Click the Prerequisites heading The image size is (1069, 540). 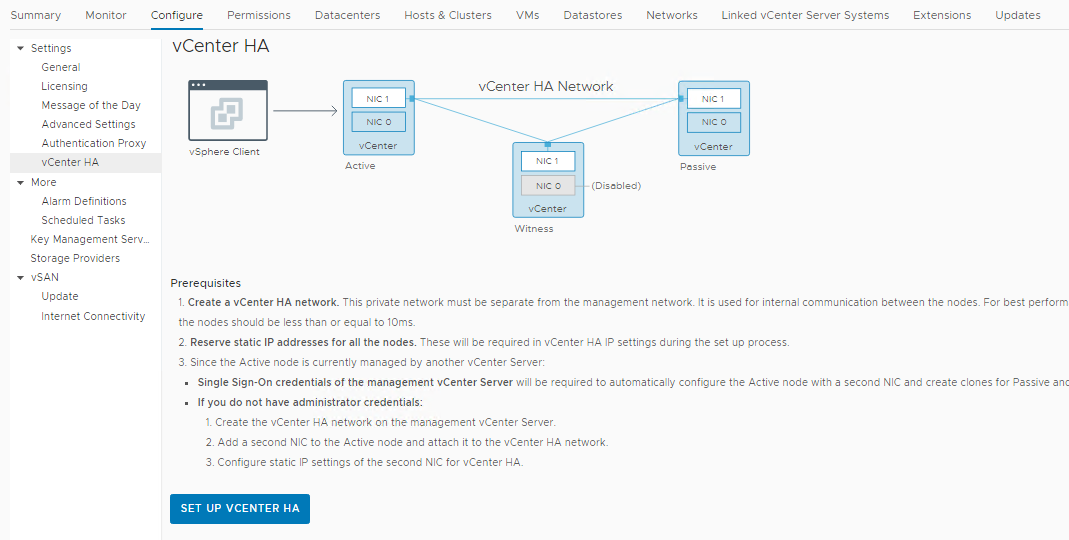tap(205, 283)
